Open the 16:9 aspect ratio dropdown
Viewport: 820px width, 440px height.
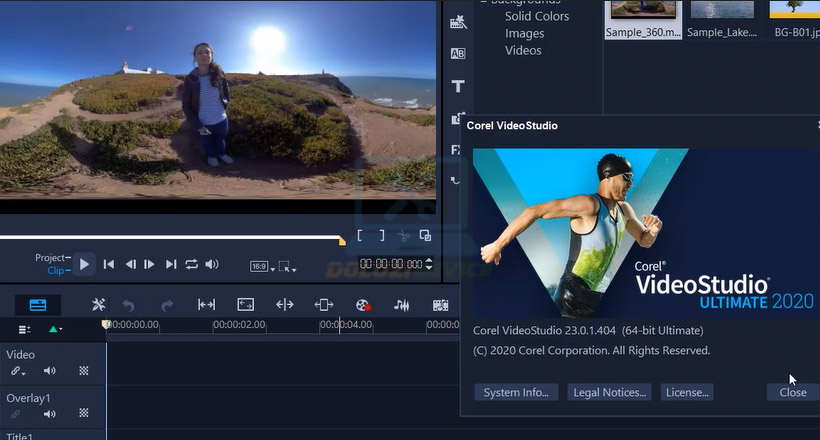tap(260, 267)
